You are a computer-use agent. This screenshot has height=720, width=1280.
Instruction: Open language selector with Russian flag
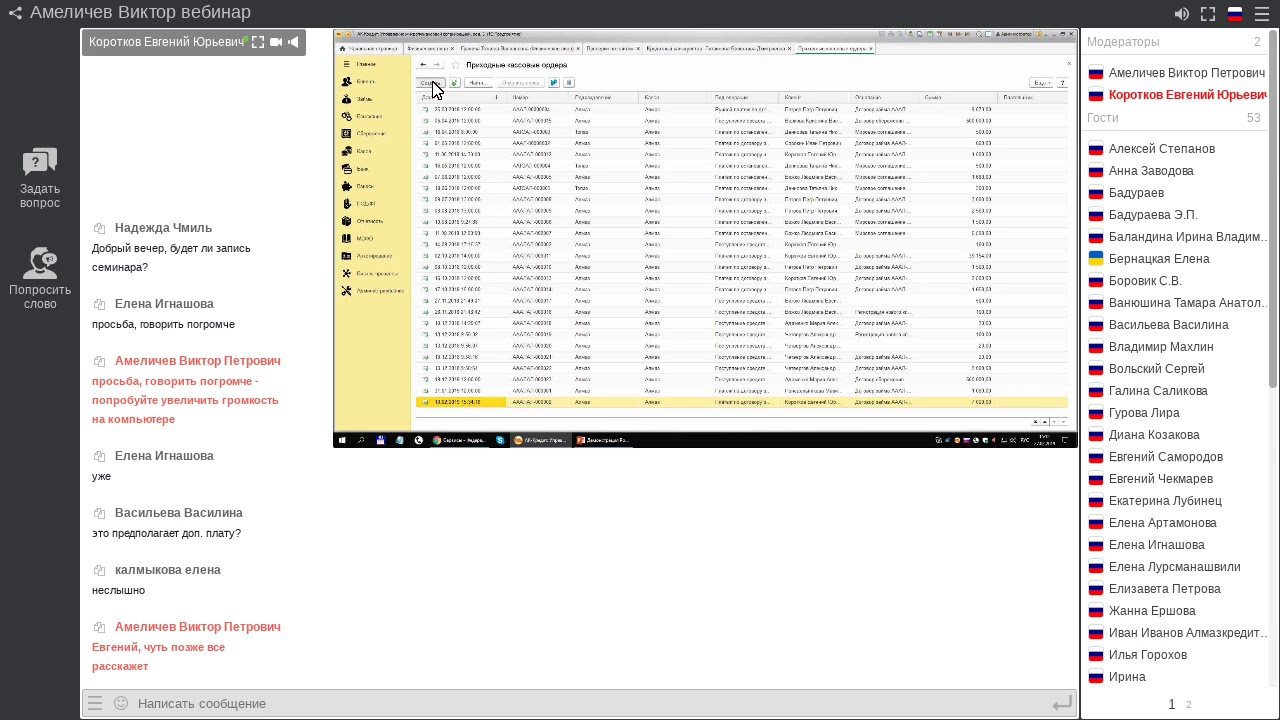[1235, 14]
